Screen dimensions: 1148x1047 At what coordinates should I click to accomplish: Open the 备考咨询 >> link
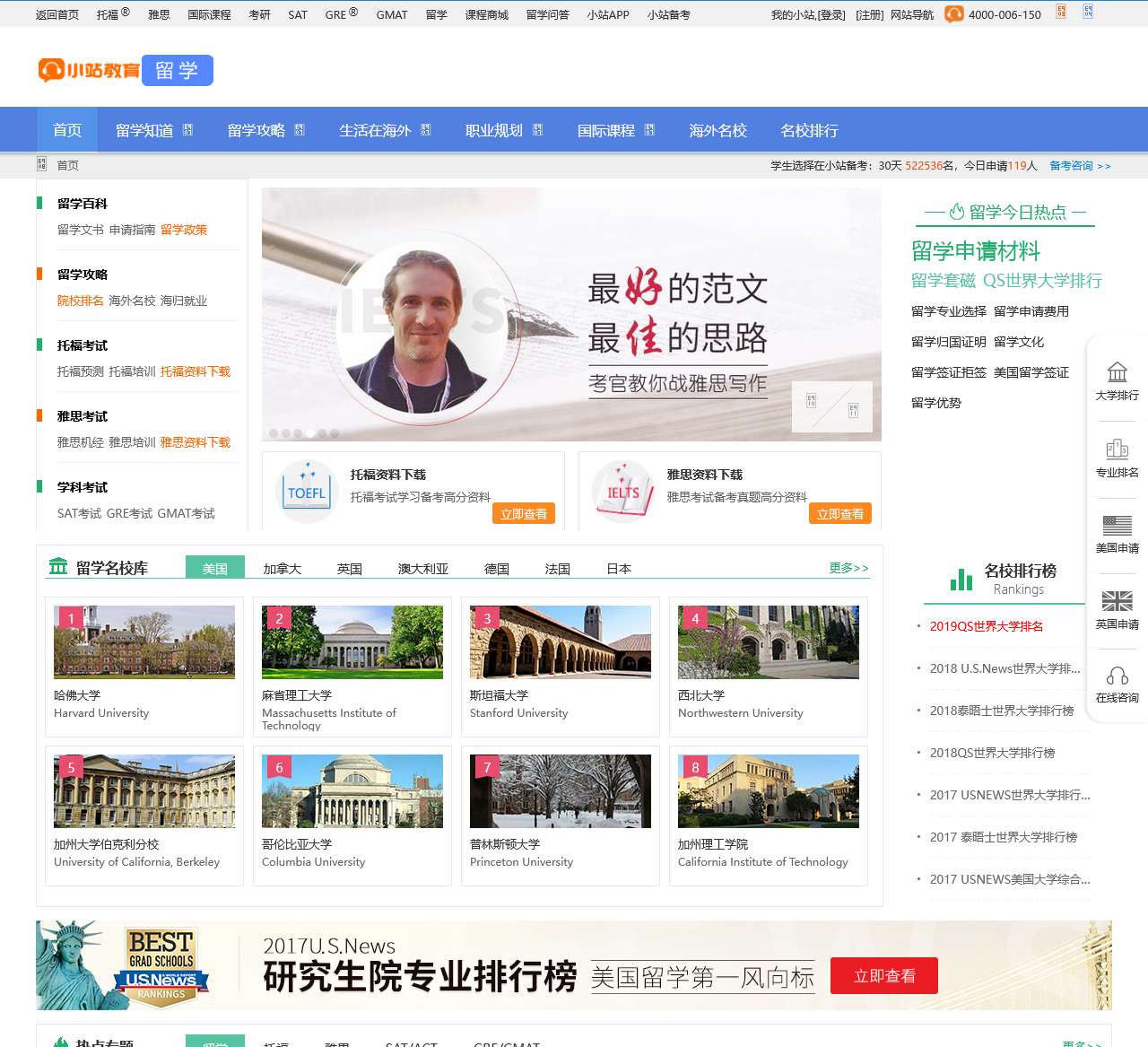pos(1080,165)
